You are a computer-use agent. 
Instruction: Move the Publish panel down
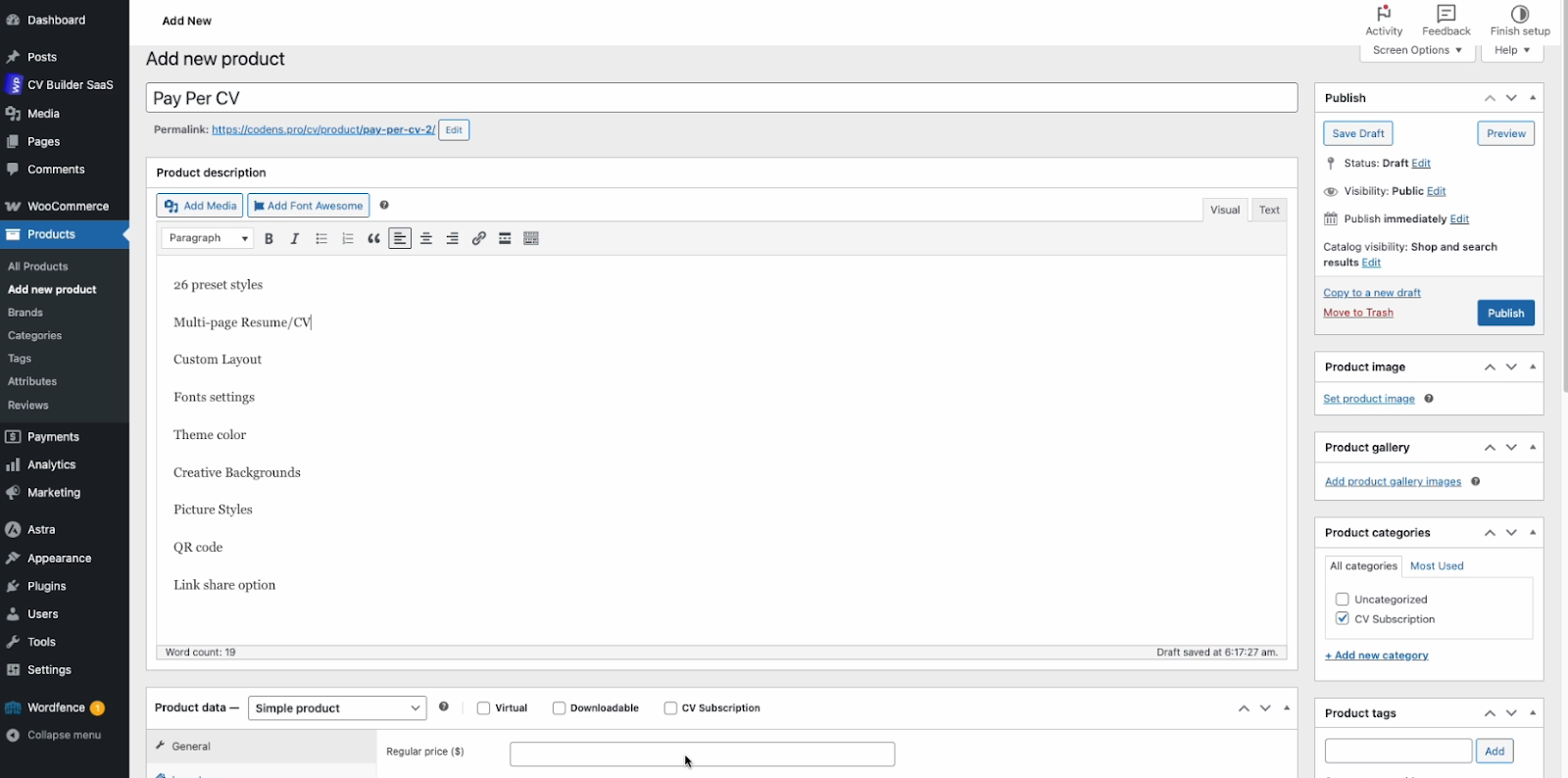[1511, 98]
